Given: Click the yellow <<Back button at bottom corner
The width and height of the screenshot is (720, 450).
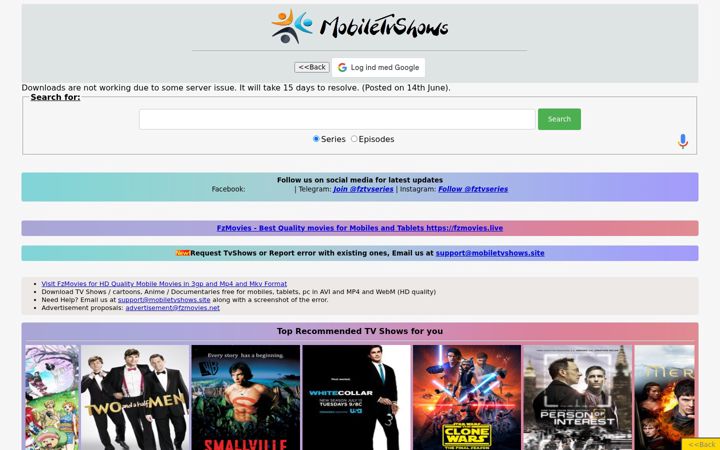Looking at the screenshot, I should (x=701, y=444).
